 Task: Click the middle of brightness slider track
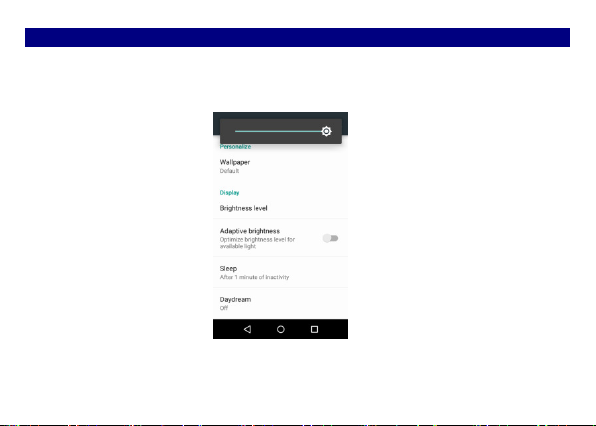pyautogui.click(x=278, y=131)
